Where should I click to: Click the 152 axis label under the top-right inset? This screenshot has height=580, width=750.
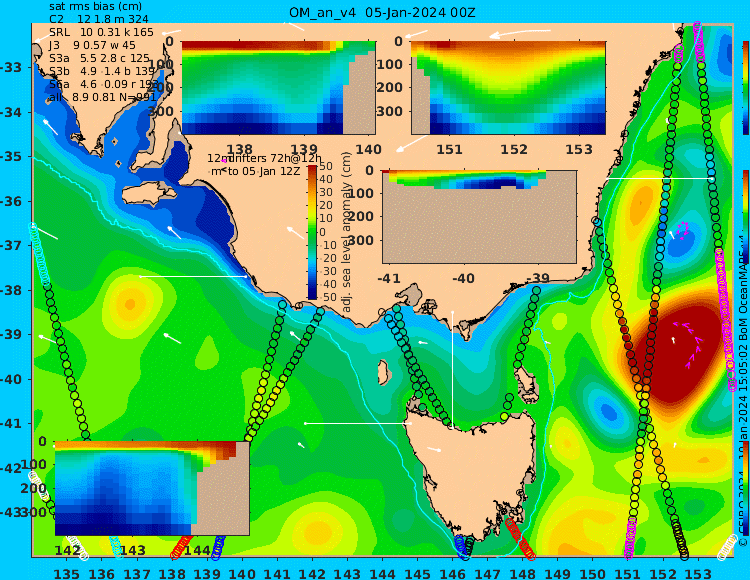point(514,150)
